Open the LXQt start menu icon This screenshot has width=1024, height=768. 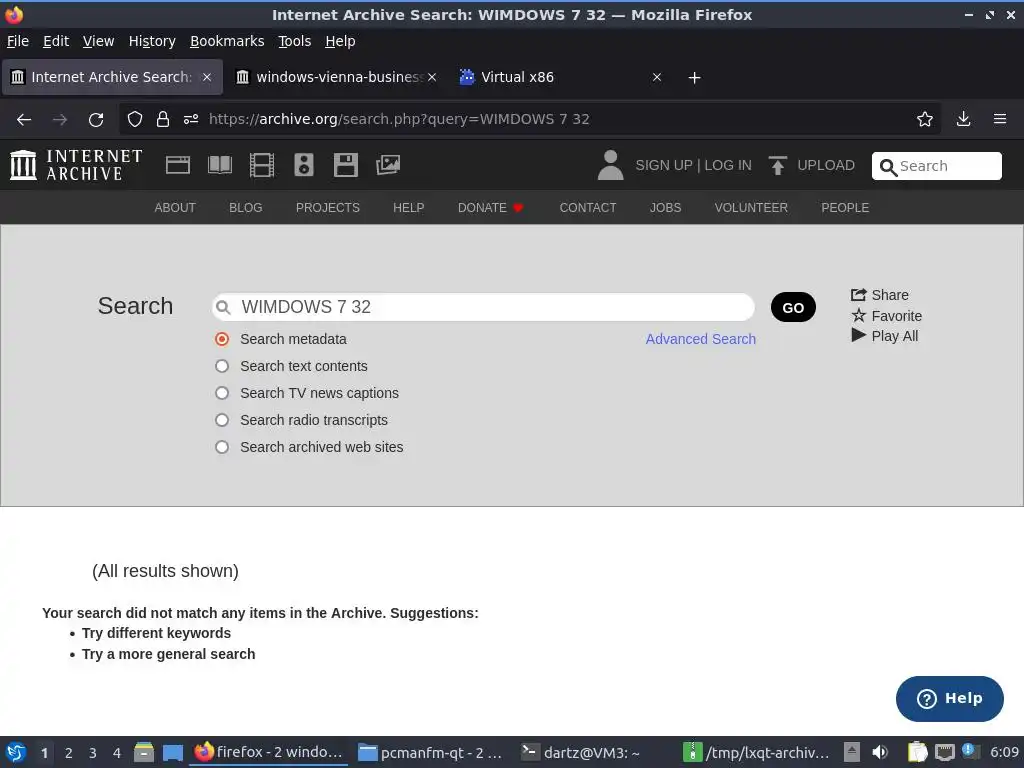16,752
